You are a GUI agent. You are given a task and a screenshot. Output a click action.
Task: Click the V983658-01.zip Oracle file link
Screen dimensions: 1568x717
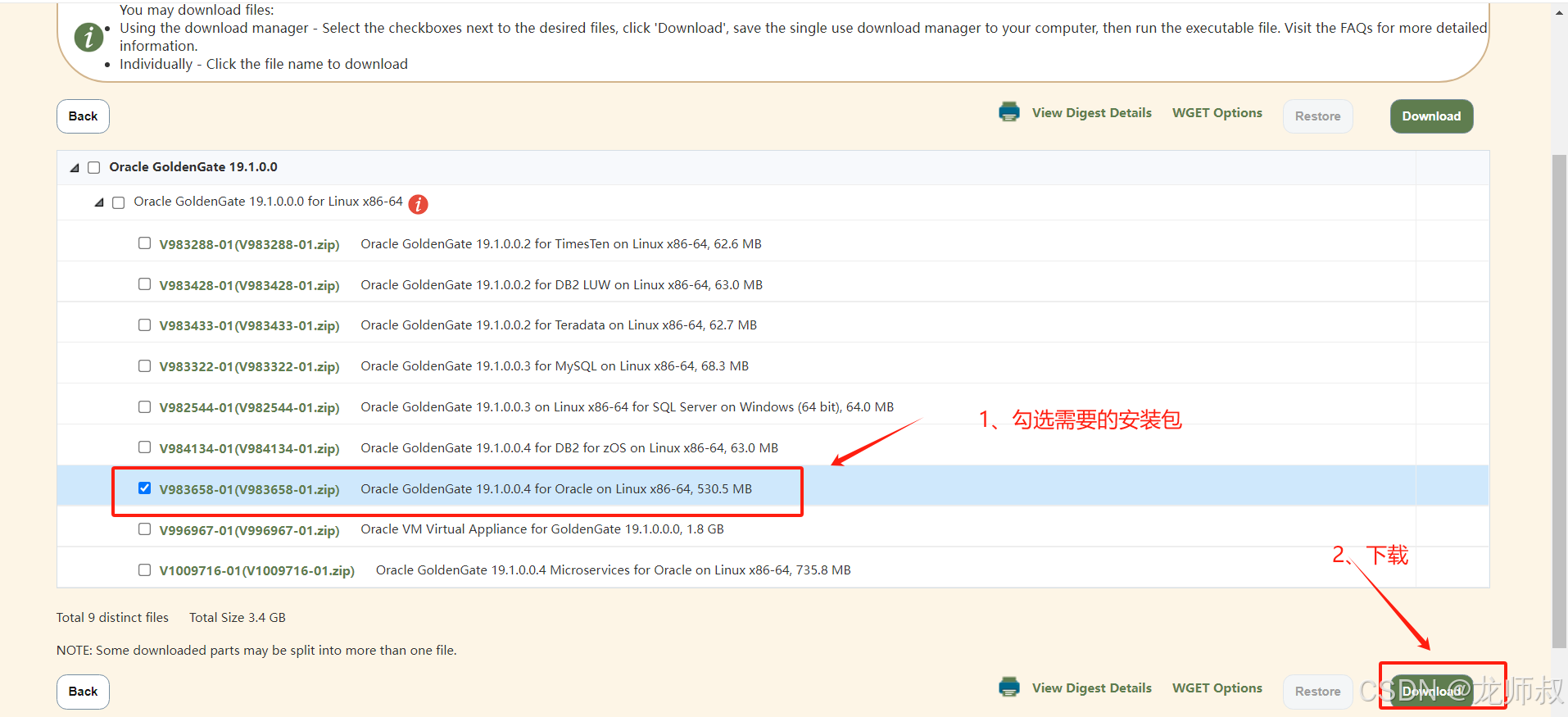click(249, 489)
